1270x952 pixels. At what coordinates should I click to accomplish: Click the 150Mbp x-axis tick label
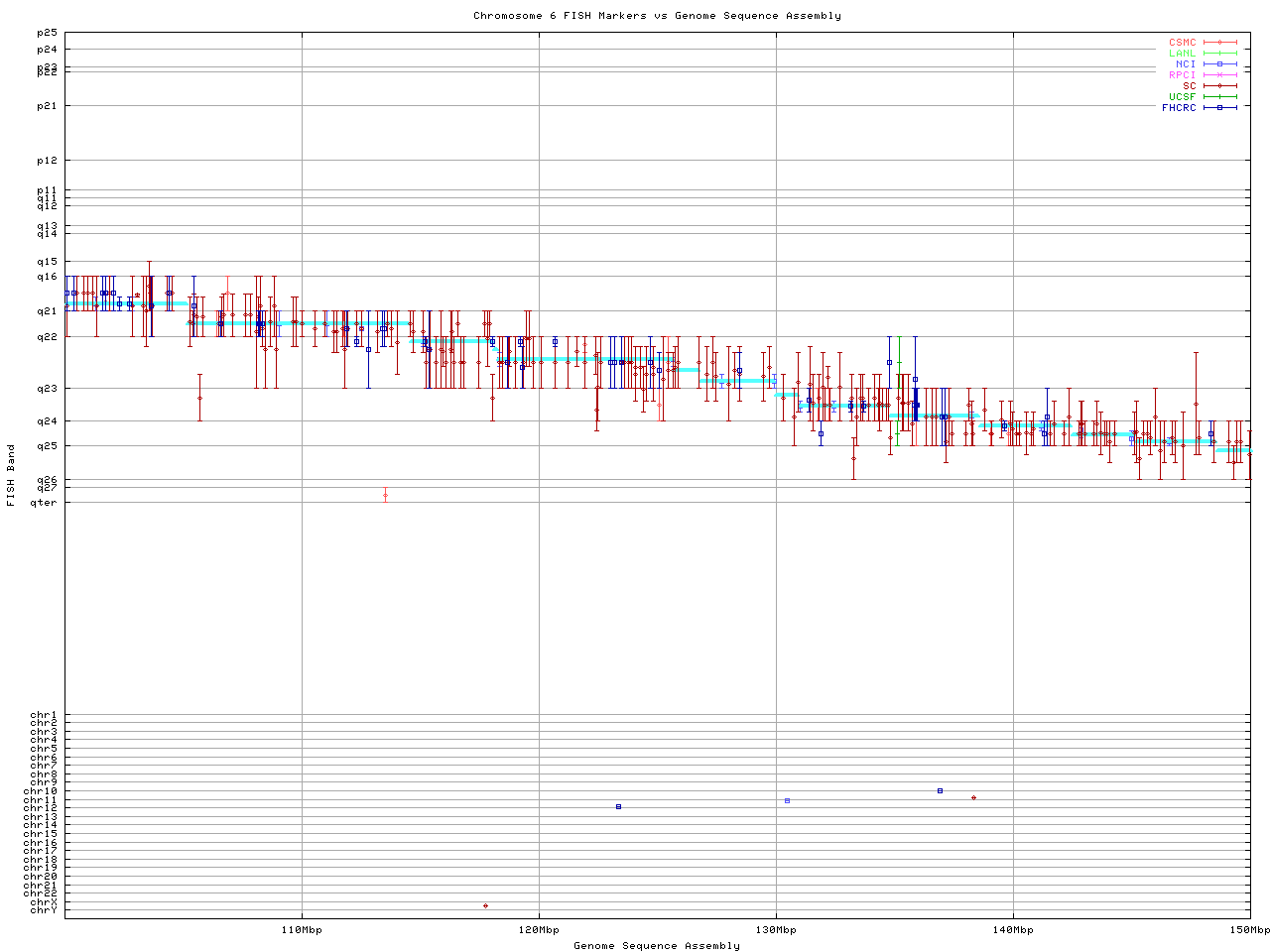click(1250, 930)
